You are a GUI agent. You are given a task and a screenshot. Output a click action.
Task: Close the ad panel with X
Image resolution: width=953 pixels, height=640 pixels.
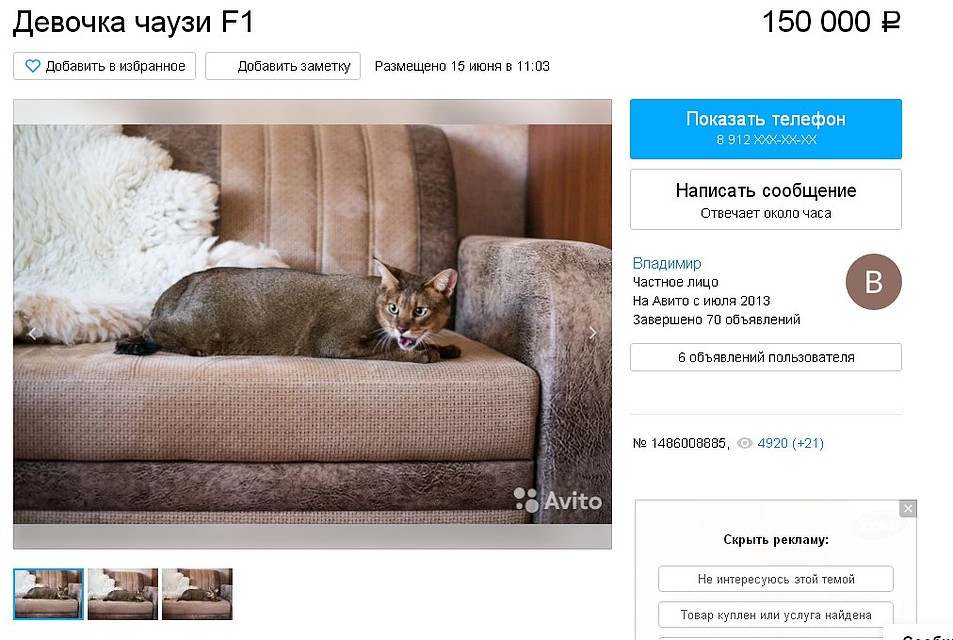point(907,509)
